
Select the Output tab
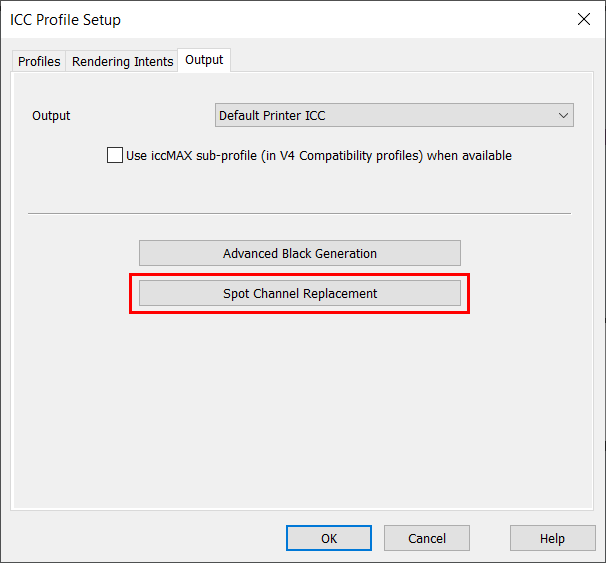(204, 60)
